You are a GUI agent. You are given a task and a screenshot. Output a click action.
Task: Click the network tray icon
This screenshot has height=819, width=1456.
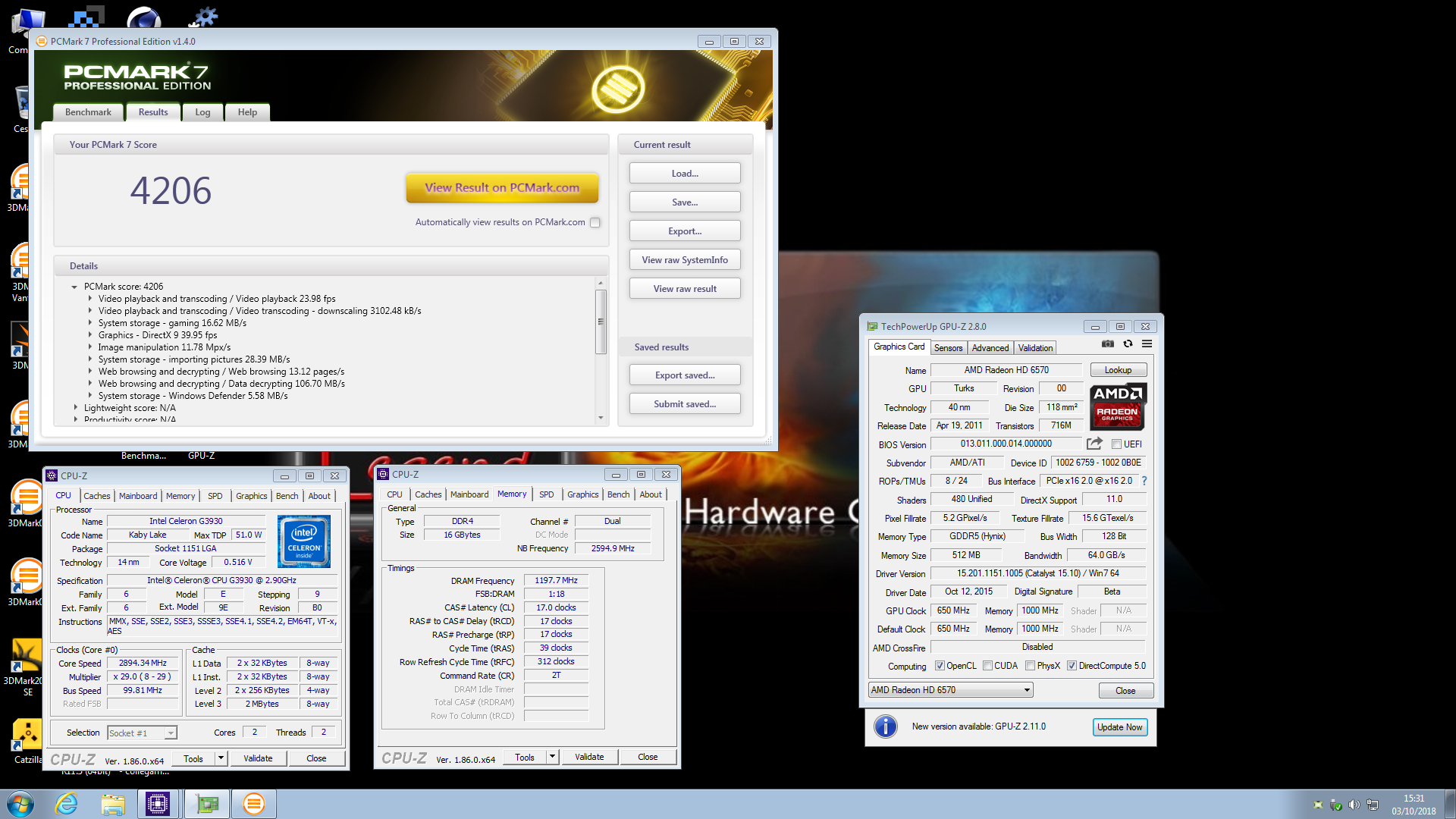tap(1373, 805)
